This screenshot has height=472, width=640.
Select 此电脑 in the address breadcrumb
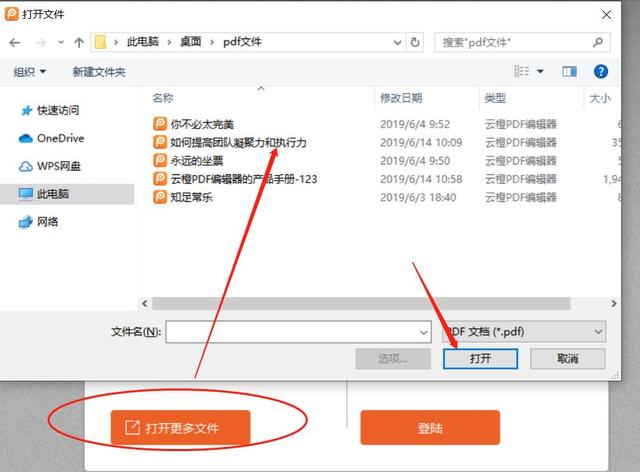click(143, 42)
